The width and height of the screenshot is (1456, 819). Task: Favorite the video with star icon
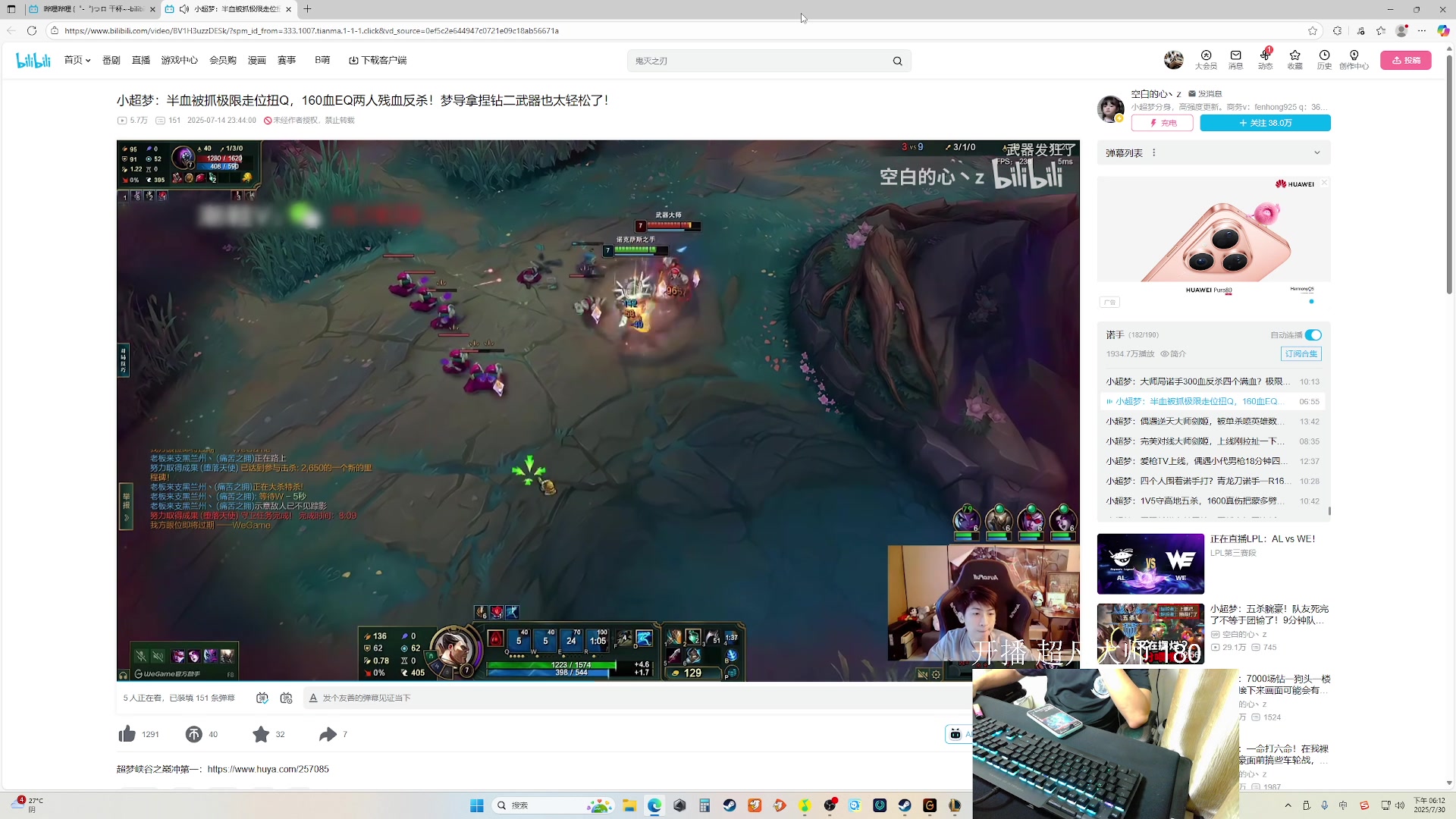coord(261,734)
